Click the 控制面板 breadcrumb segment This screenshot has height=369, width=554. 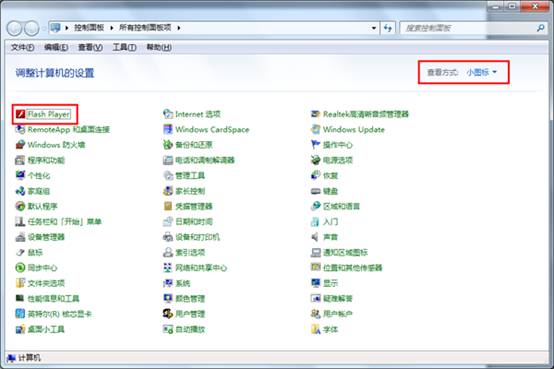pyautogui.click(x=89, y=28)
